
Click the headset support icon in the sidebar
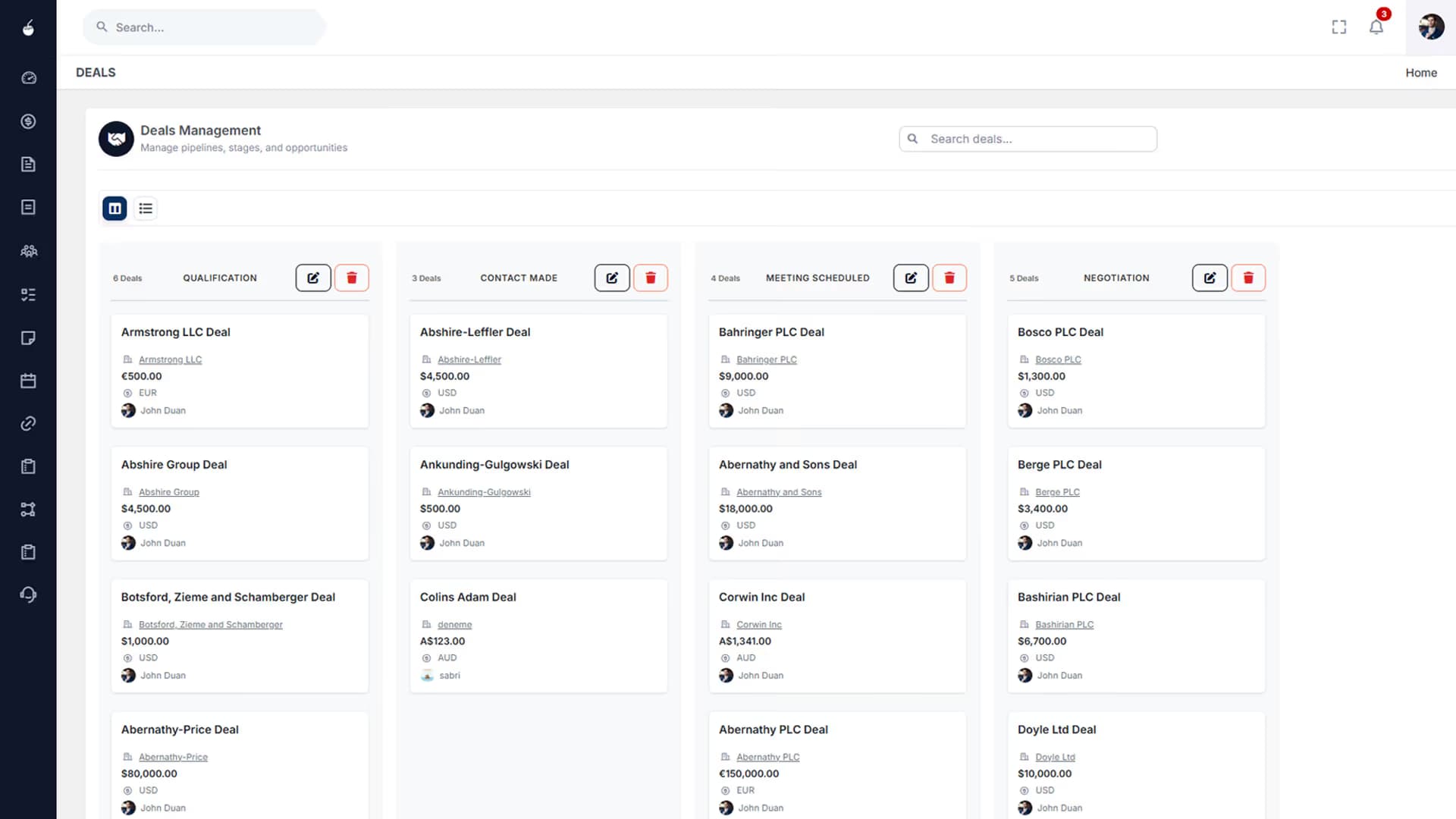click(28, 595)
